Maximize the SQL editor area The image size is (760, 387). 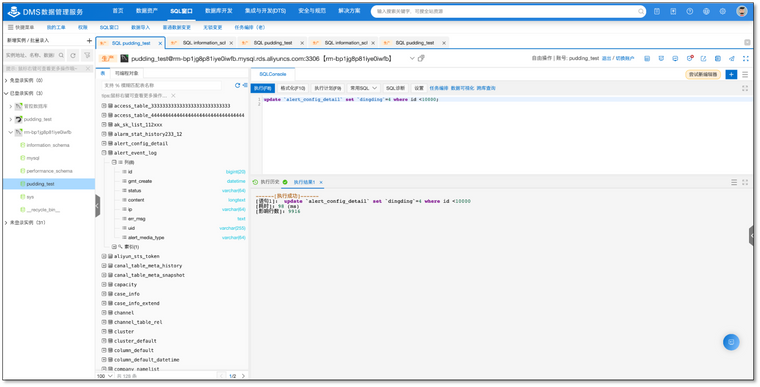[745, 88]
